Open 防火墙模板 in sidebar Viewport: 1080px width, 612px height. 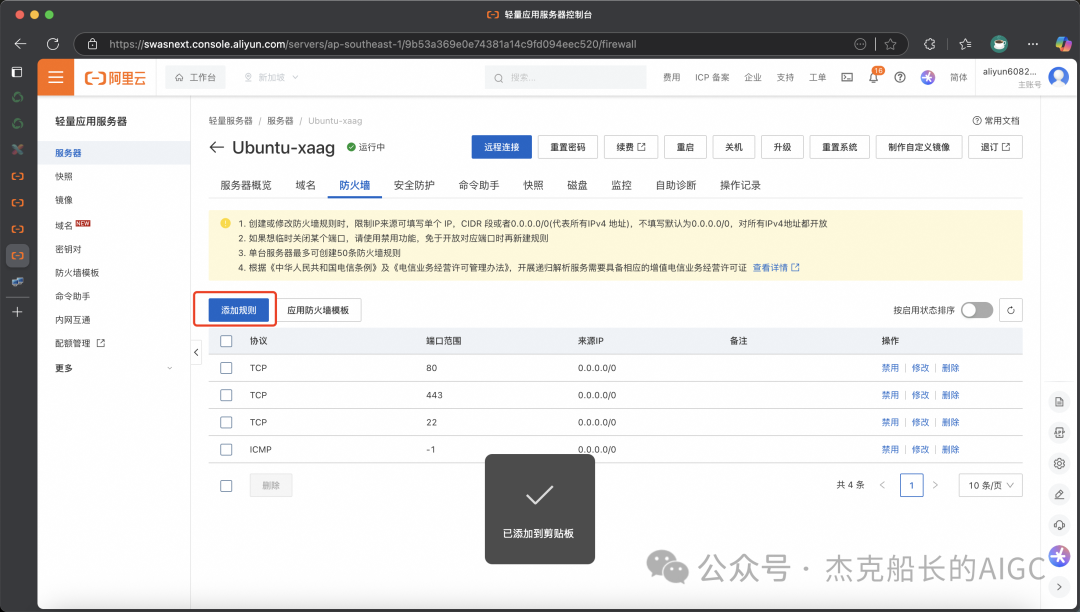tap(77, 273)
